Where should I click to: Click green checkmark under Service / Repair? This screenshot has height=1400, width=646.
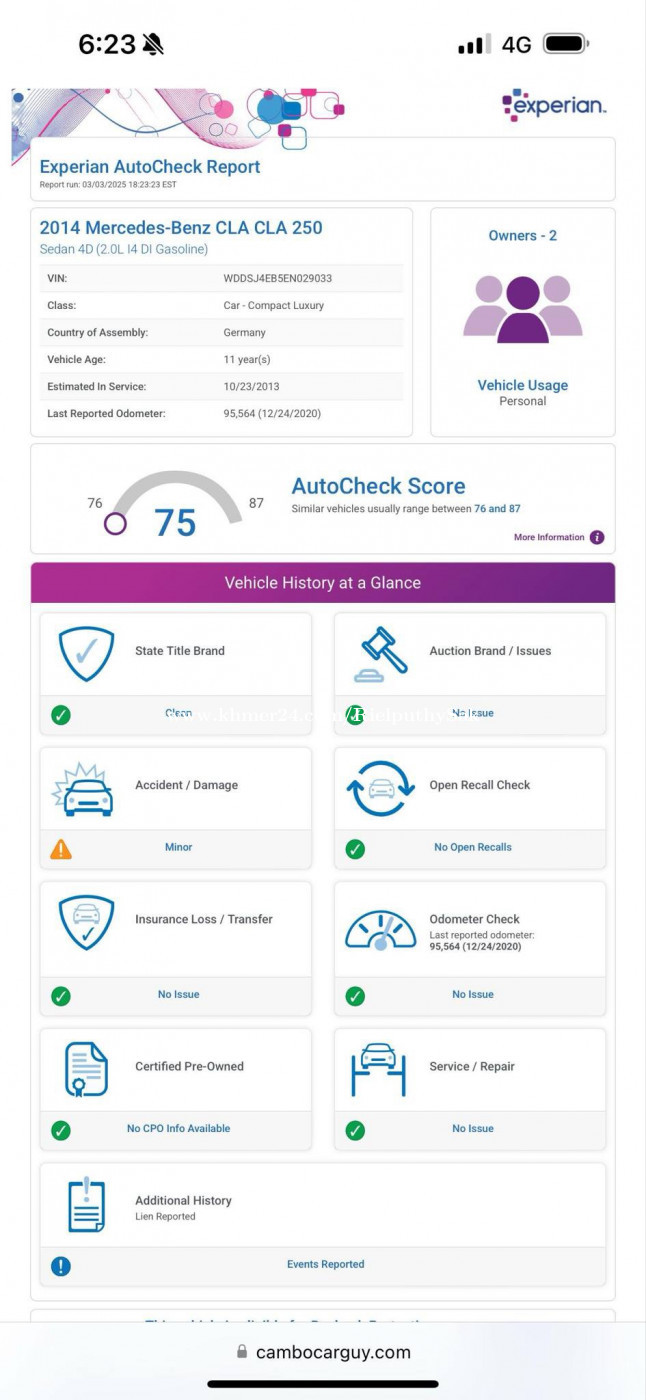355,1130
